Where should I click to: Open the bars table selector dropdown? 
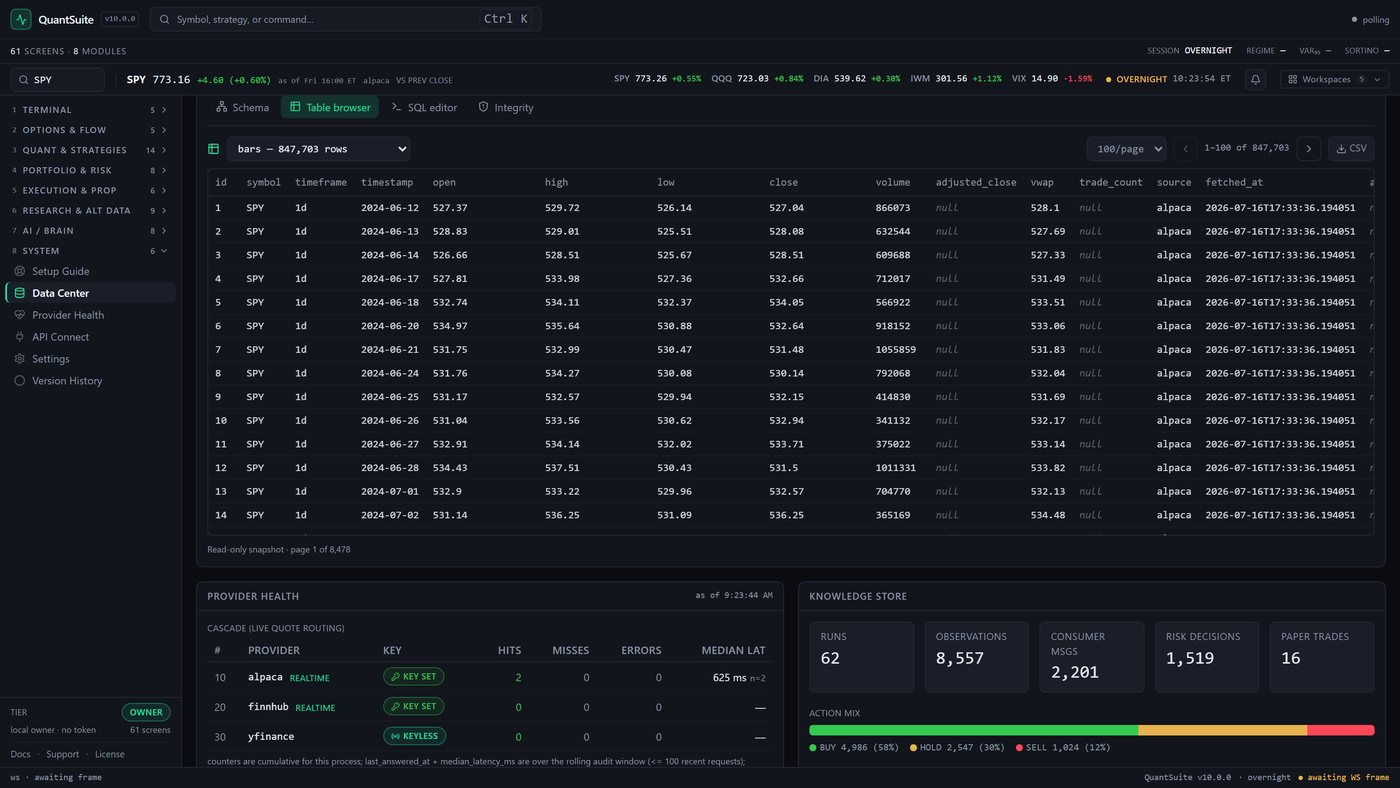coord(318,149)
